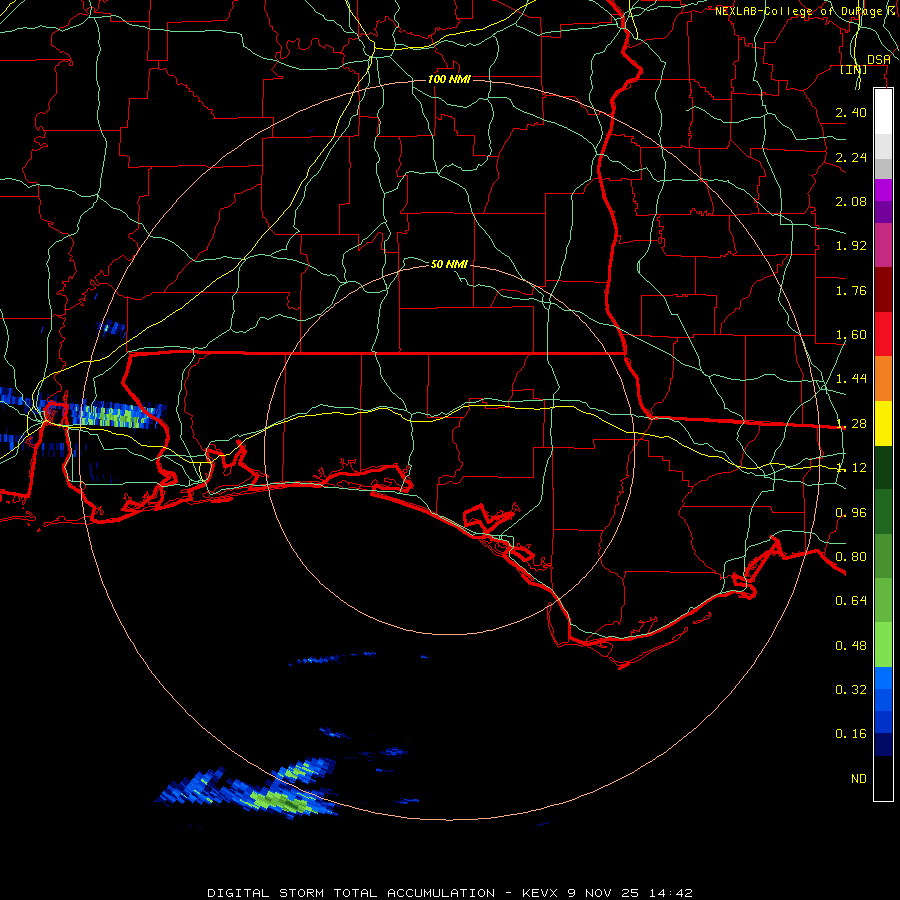Click the 0.96 legend value
The image size is (900, 900).
coord(851,512)
